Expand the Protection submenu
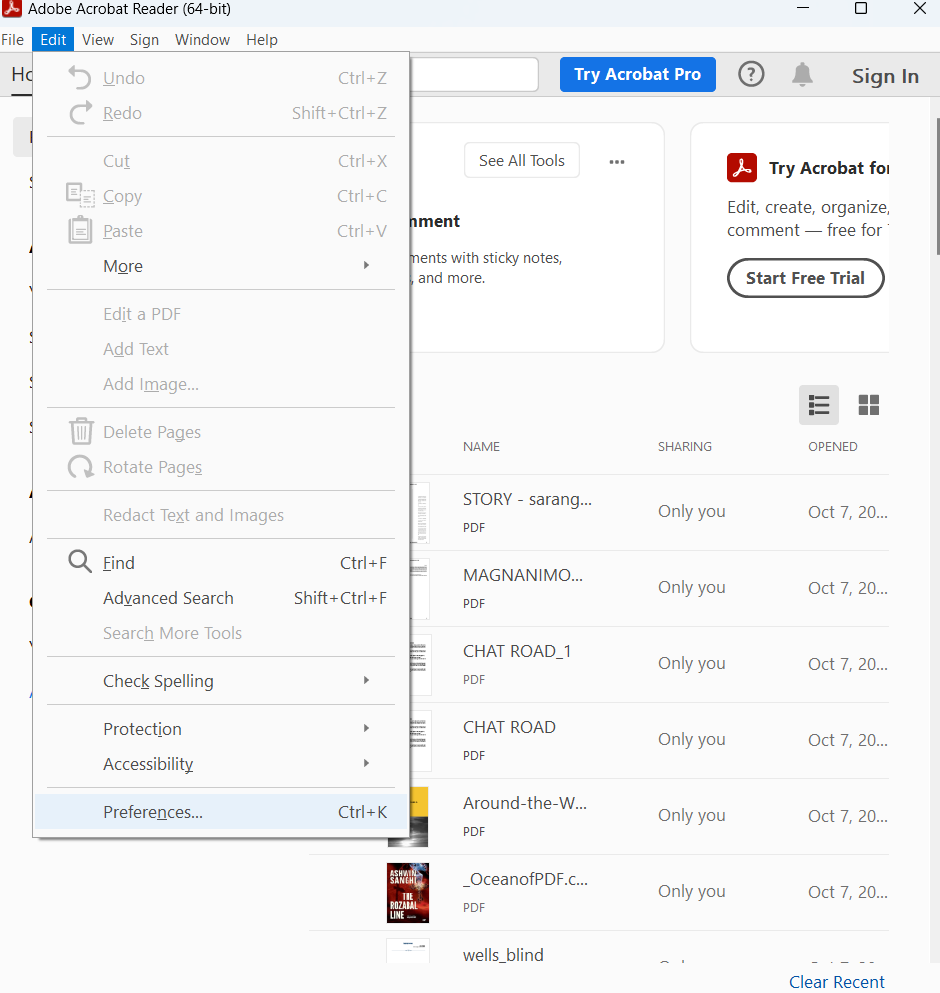 tap(220, 729)
